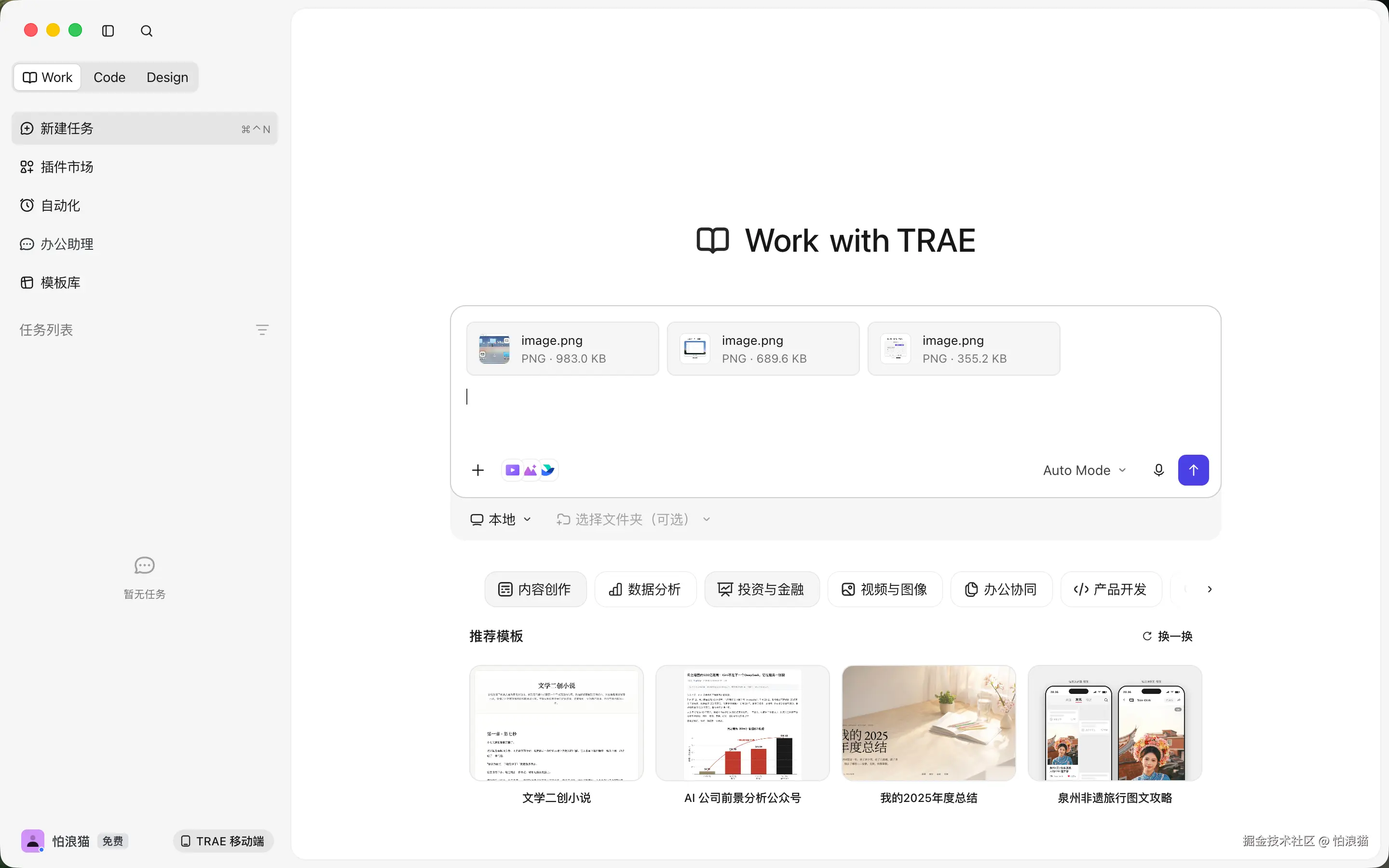Create a new task via 新建任务
This screenshot has width=1389, height=868.
point(145,129)
